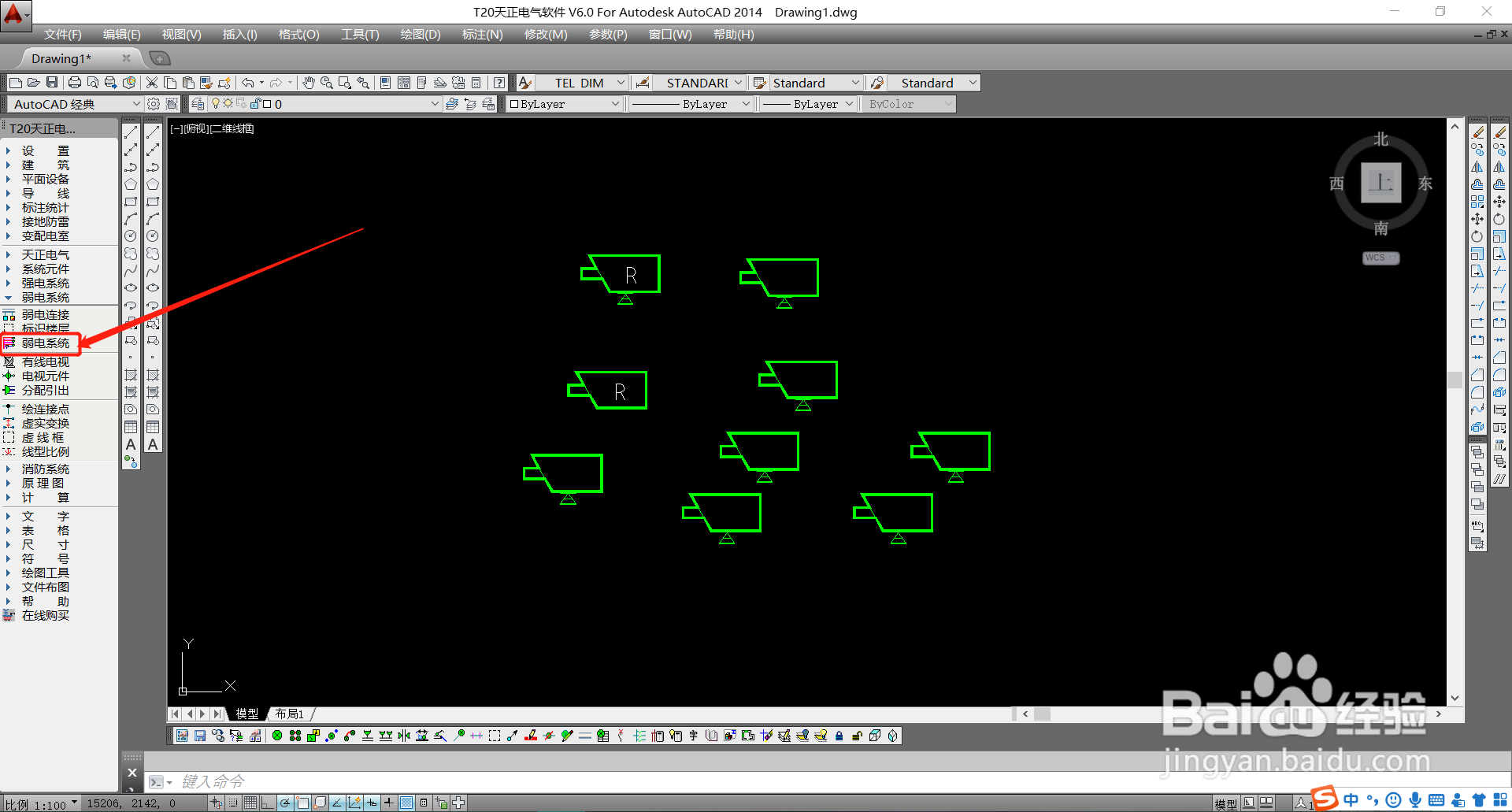The image size is (1512, 812).
Task: Click the Plot Preview icon
Action: pyautogui.click(x=93, y=83)
